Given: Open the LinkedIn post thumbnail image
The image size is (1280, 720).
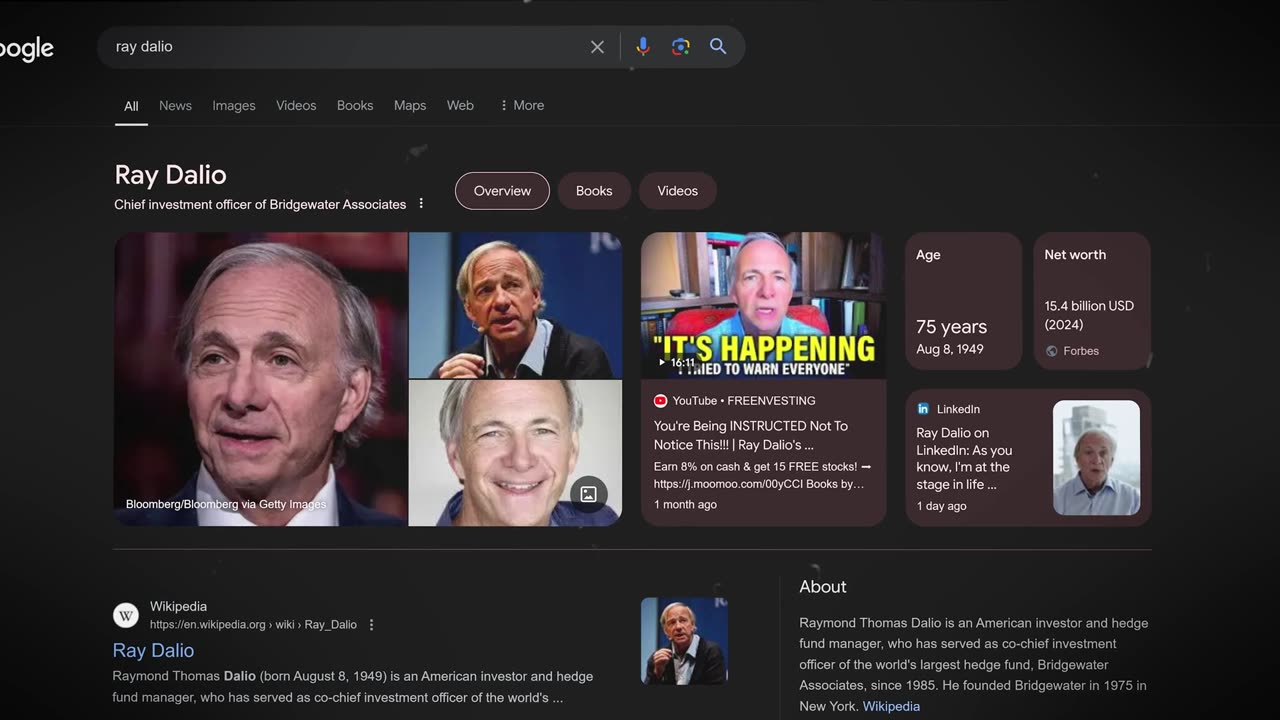Looking at the screenshot, I should pyautogui.click(x=1096, y=458).
